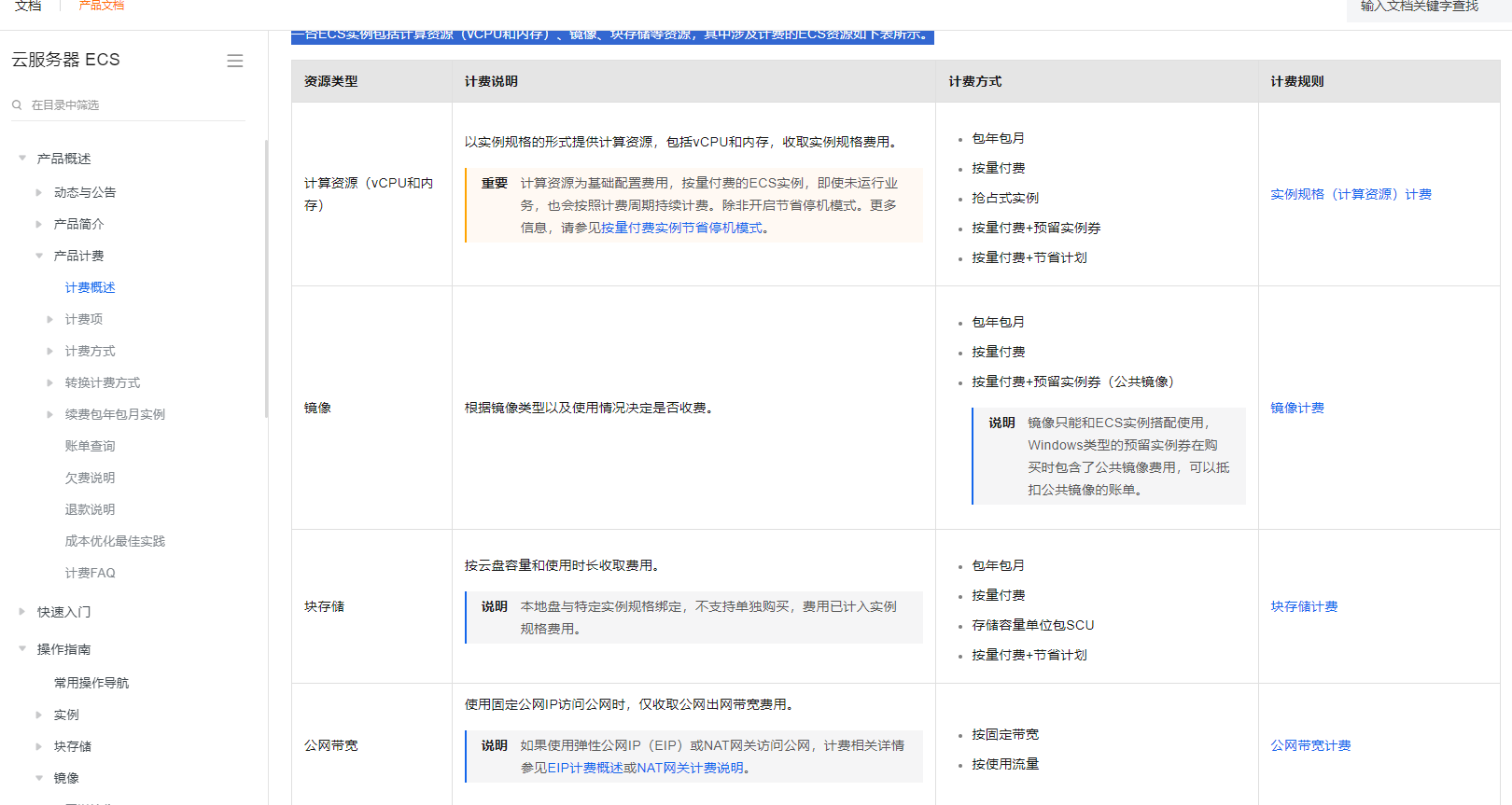This screenshot has height=805, width=1512.
Task: Collapse the 镜像 sidebar tree arrow
Action: pos(39,778)
